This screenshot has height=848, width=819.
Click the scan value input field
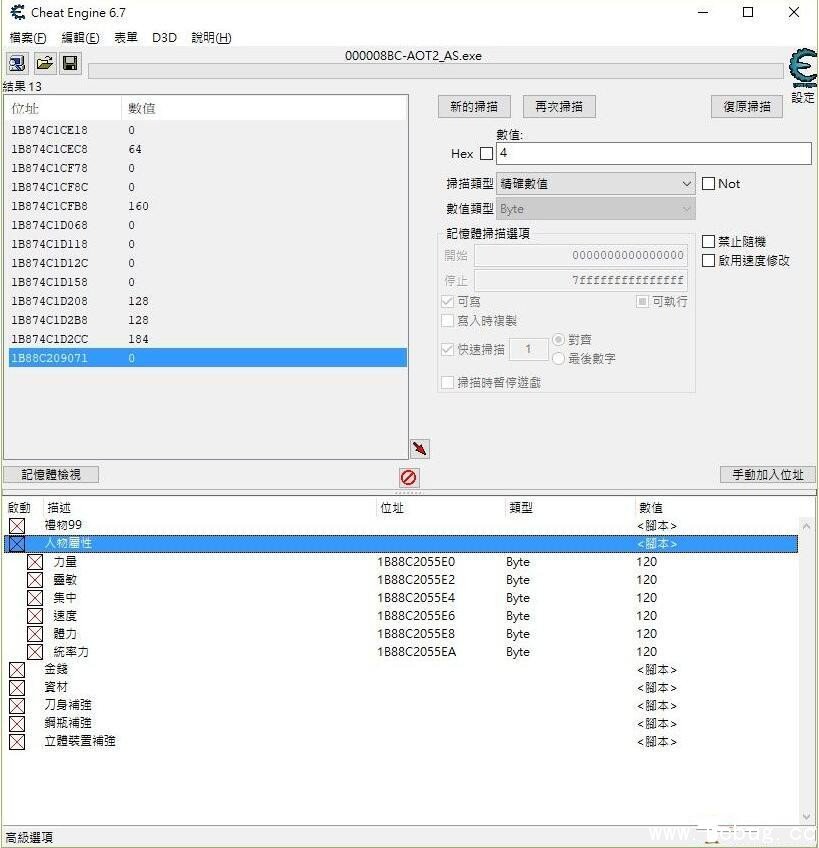tap(653, 153)
